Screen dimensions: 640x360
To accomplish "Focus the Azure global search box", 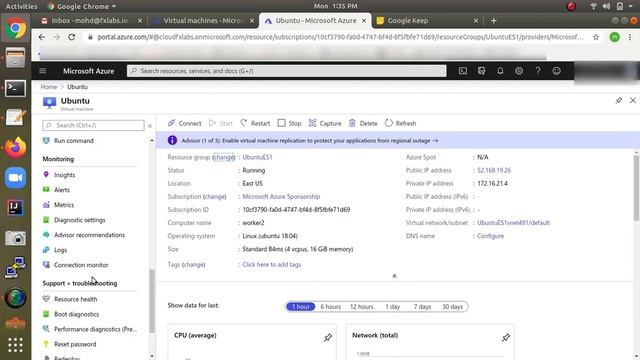I will [x=287, y=71].
